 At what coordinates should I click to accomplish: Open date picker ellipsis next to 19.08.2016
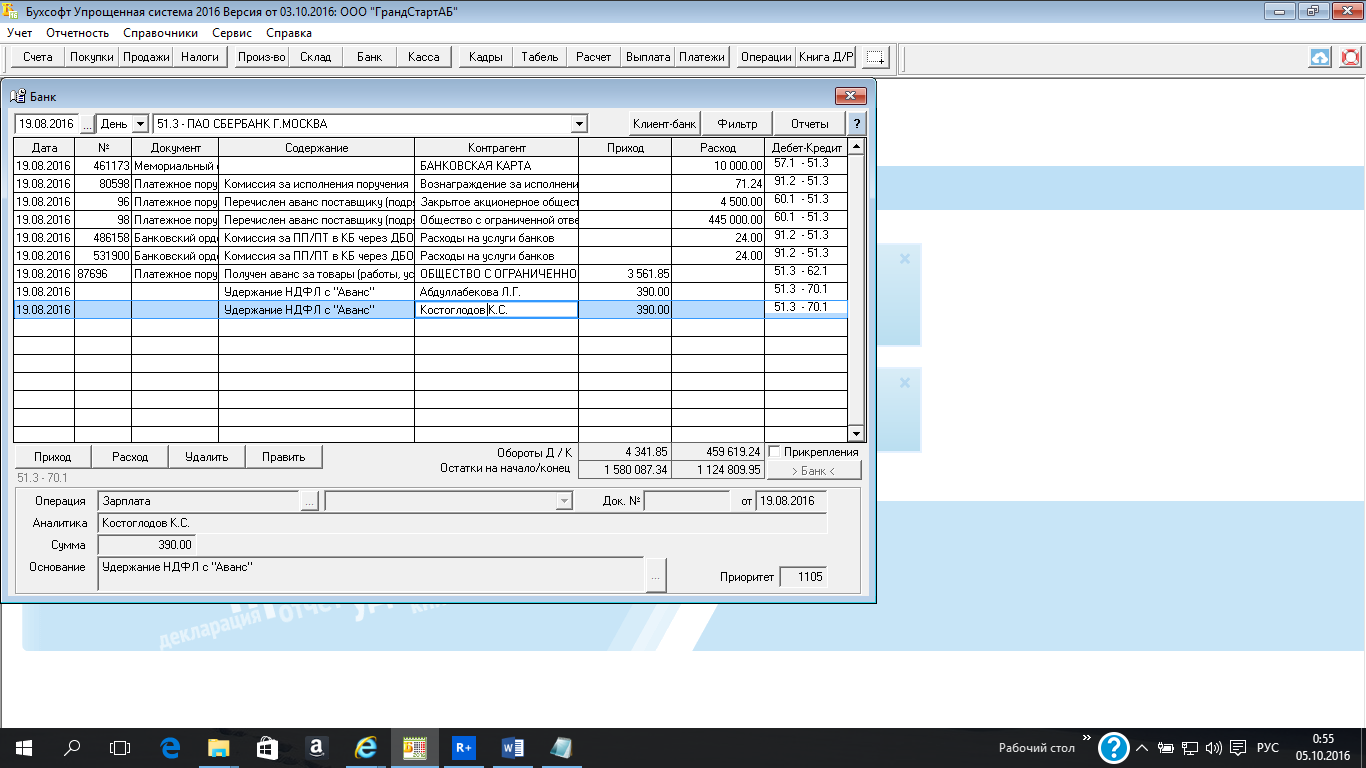87,124
